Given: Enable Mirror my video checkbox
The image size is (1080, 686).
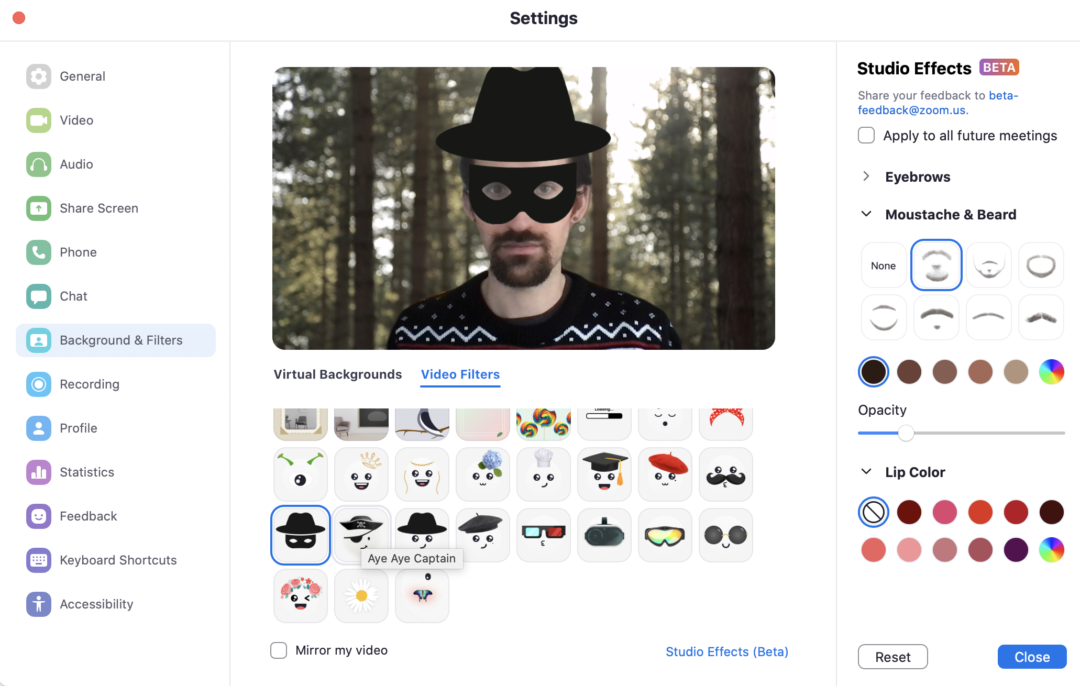Looking at the screenshot, I should coord(279,651).
